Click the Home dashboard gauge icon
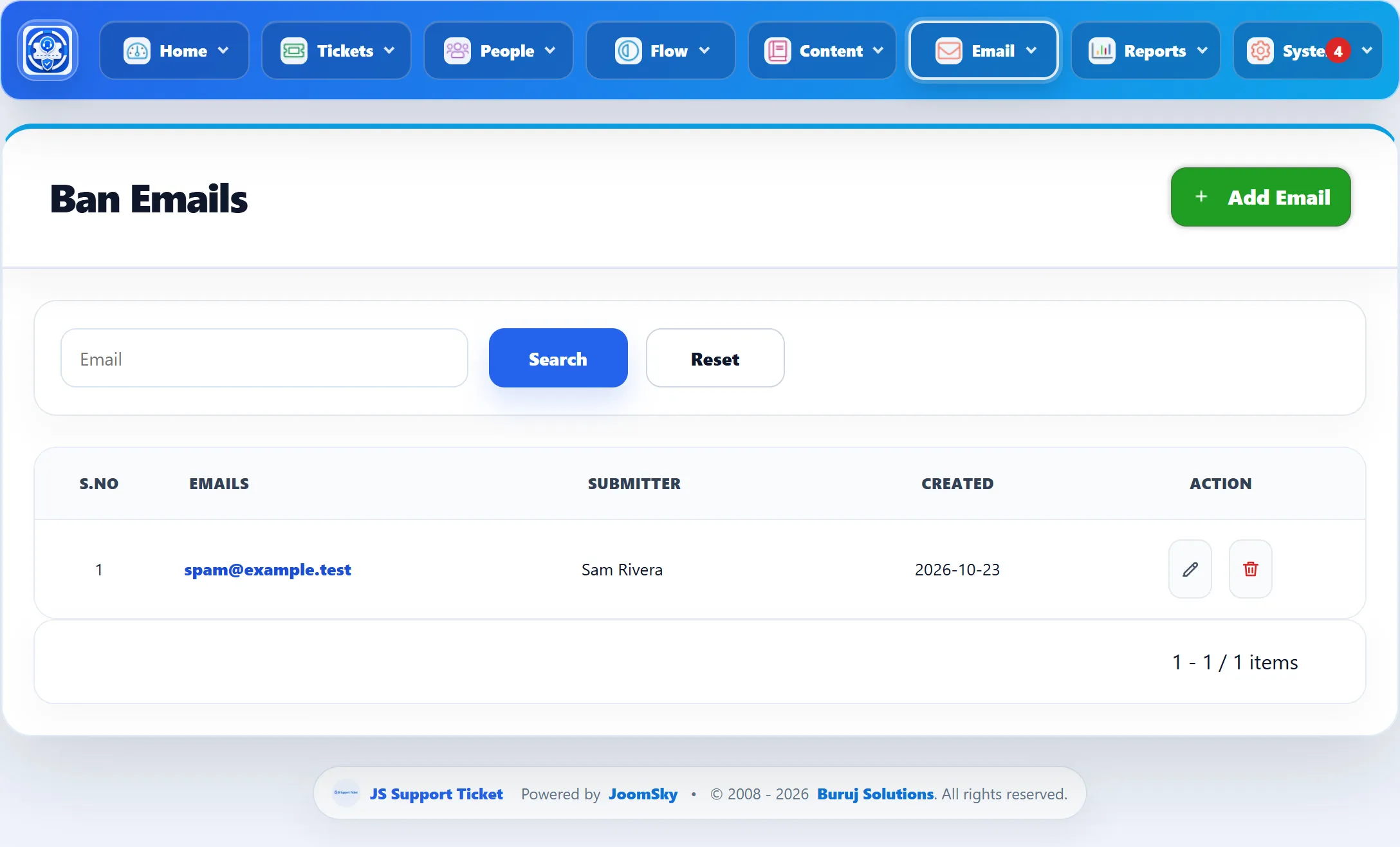 (136, 51)
